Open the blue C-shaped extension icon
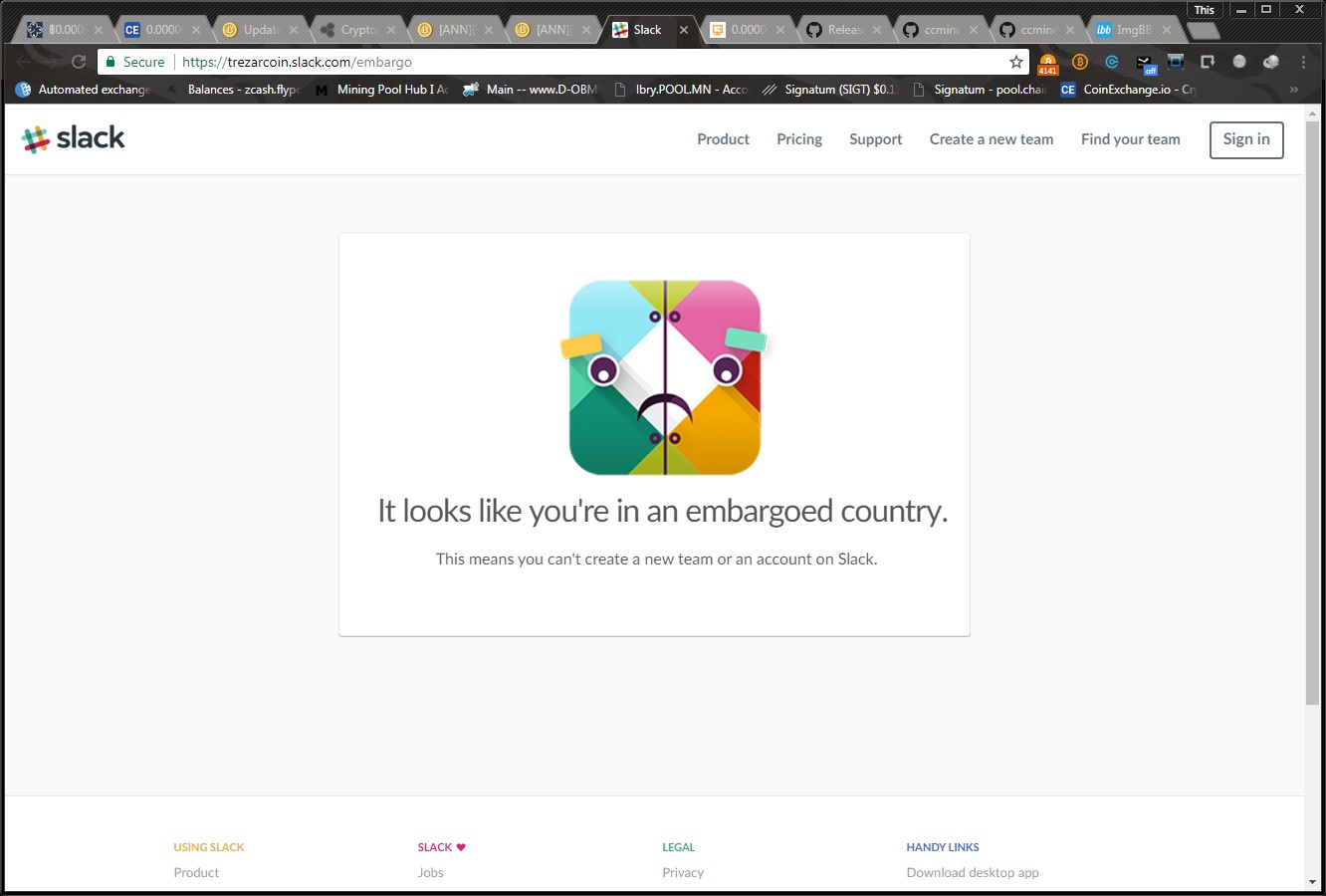 (1112, 62)
